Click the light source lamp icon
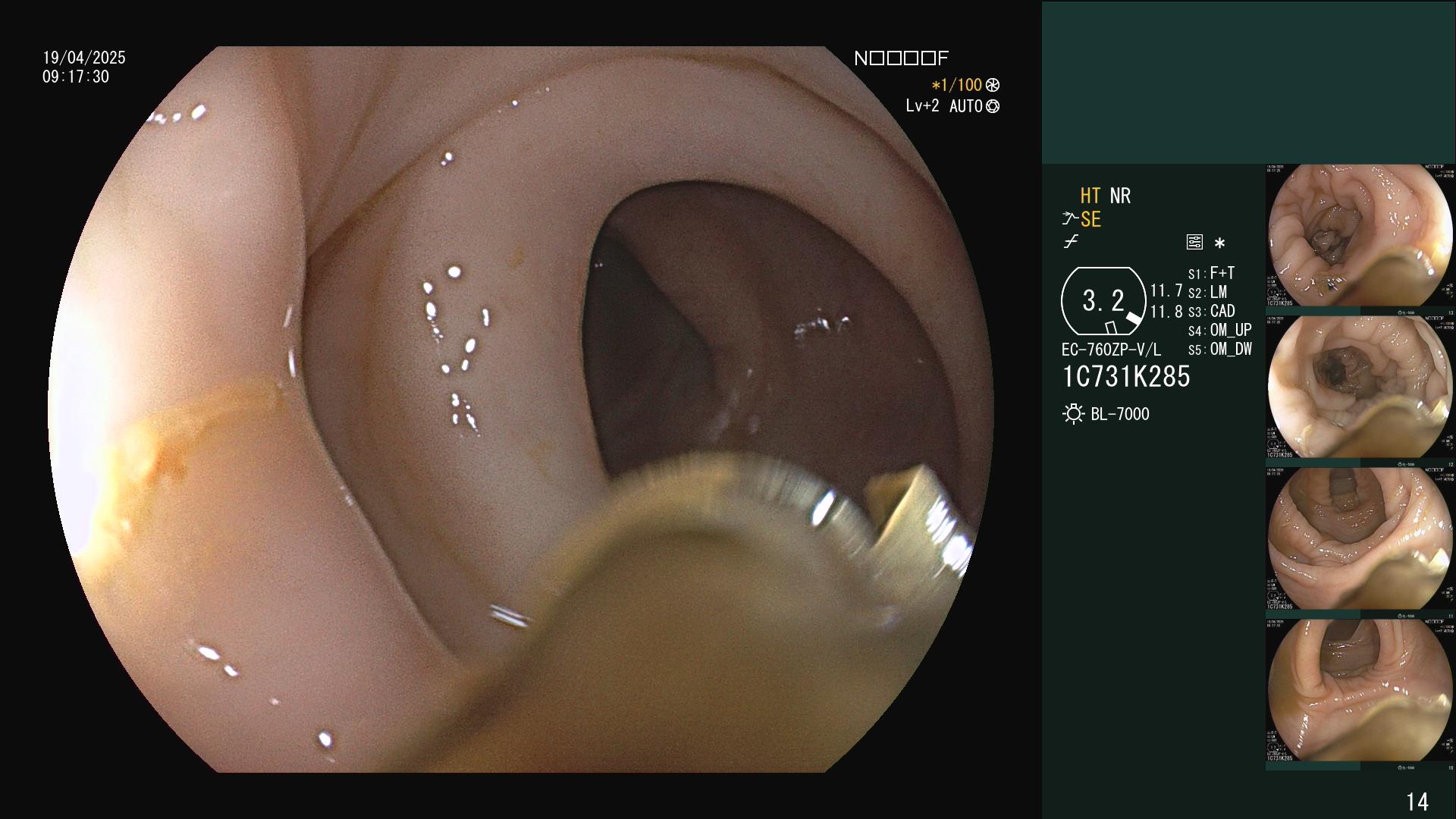Screen dimensions: 1456x819 (x=1074, y=414)
